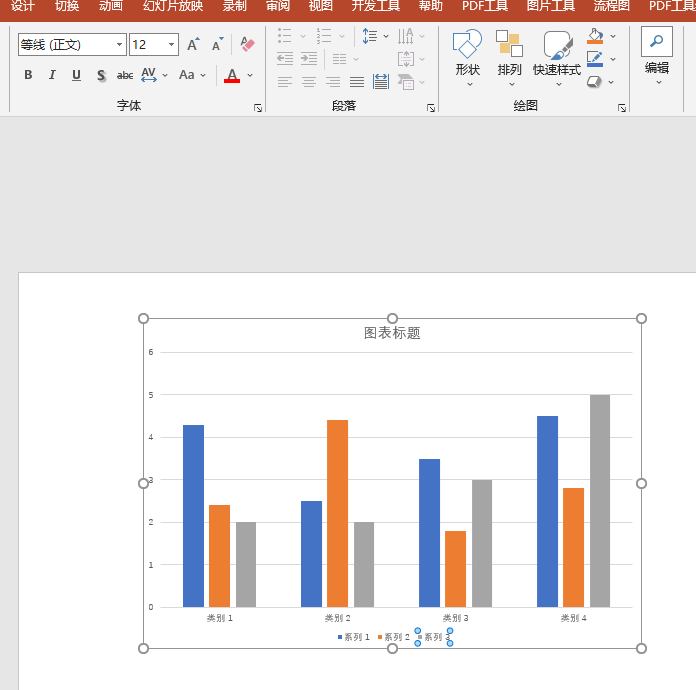Open the Review (审阅) tab
This screenshot has width=696, height=690.
click(x=278, y=6)
